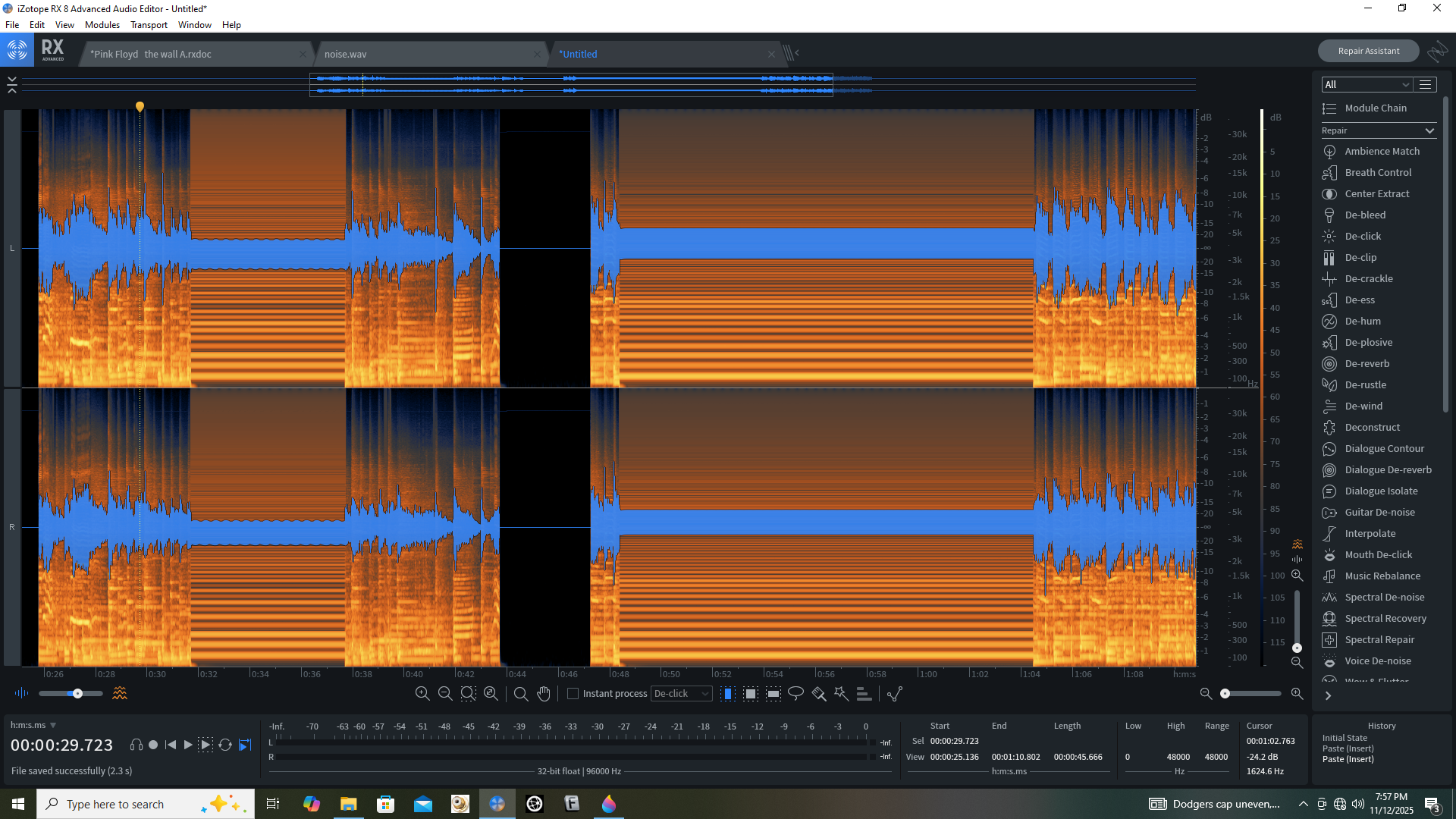The height and width of the screenshot is (819, 1456).
Task: Activate the Grab and drag hand tool
Action: point(544,693)
